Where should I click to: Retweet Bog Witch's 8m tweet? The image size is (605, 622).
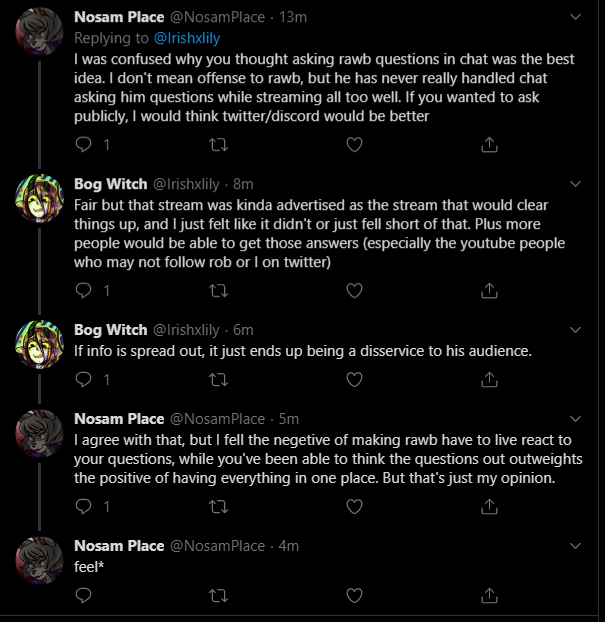click(219, 291)
